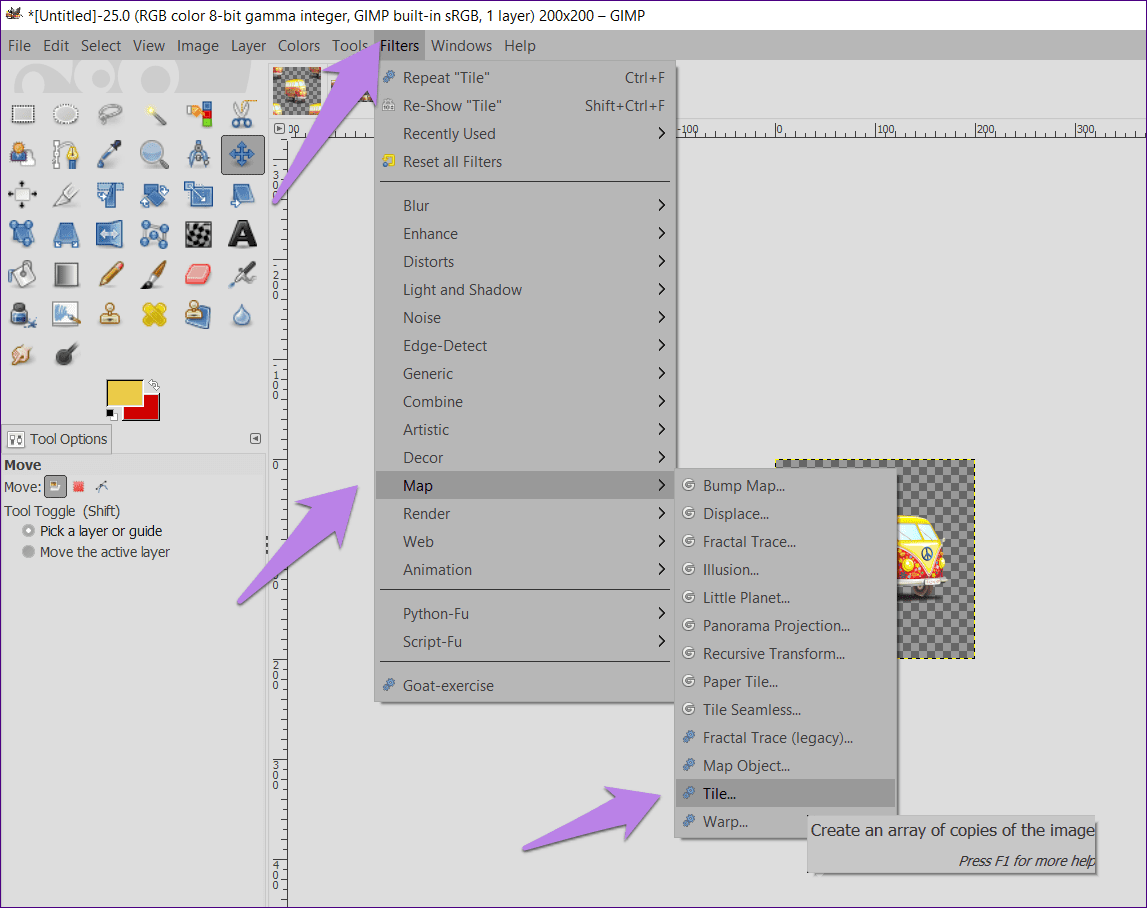This screenshot has height=908, width=1147.
Task: Pick the Fuzzy Select magic wand tool
Action: [x=154, y=114]
